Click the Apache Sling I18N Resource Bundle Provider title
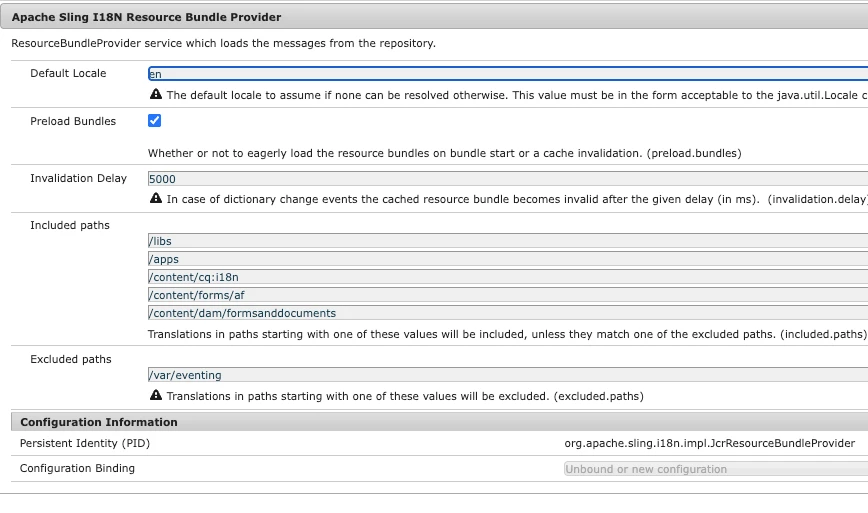868x513 pixels. pyautogui.click(x=146, y=17)
